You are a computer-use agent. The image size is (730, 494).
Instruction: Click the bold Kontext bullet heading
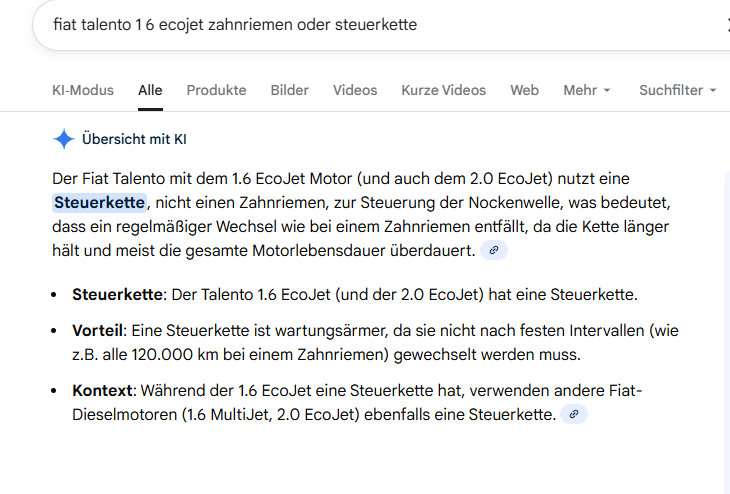tap(101, 390)
